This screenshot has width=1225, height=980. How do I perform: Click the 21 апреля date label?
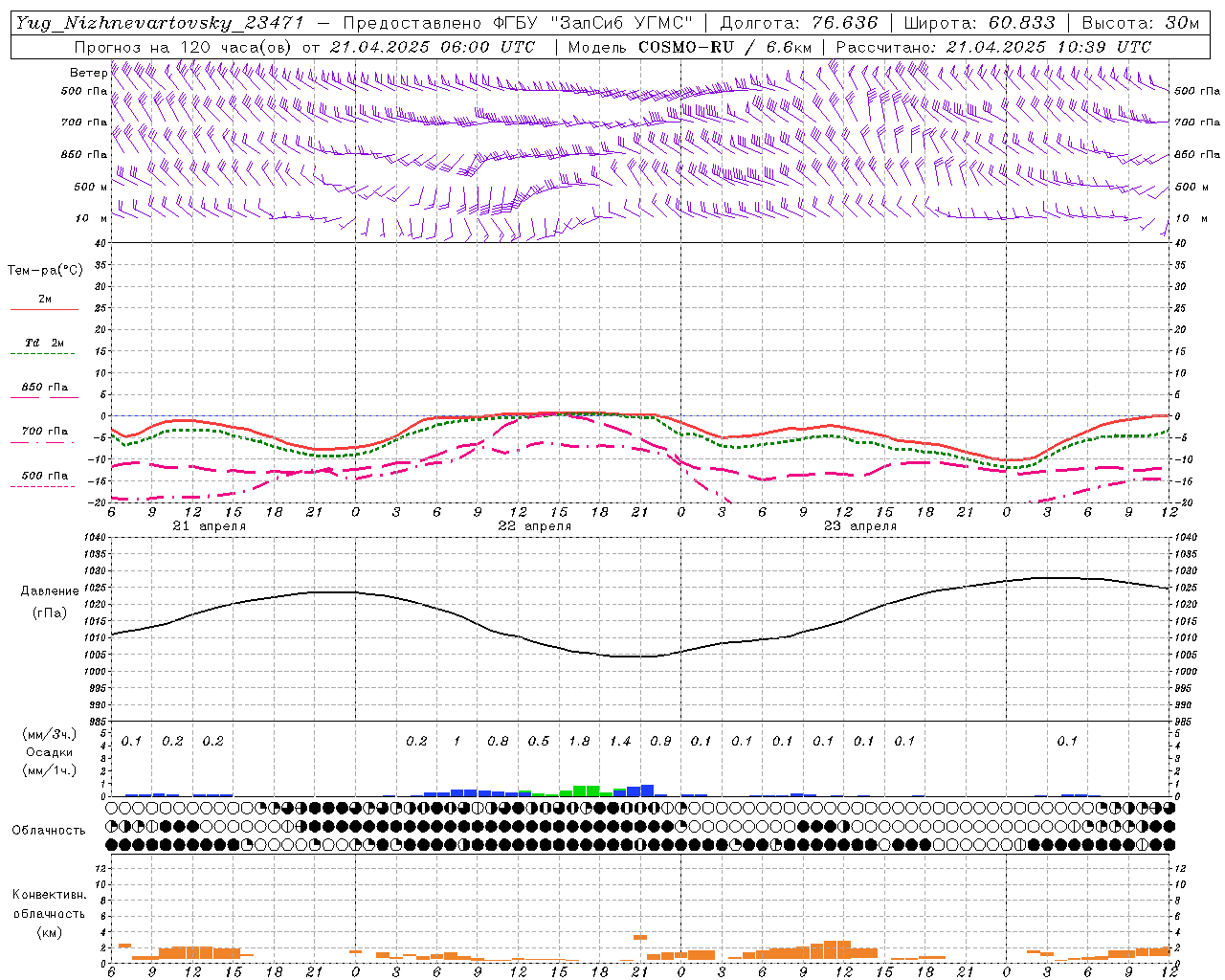(x=209, y=526)
